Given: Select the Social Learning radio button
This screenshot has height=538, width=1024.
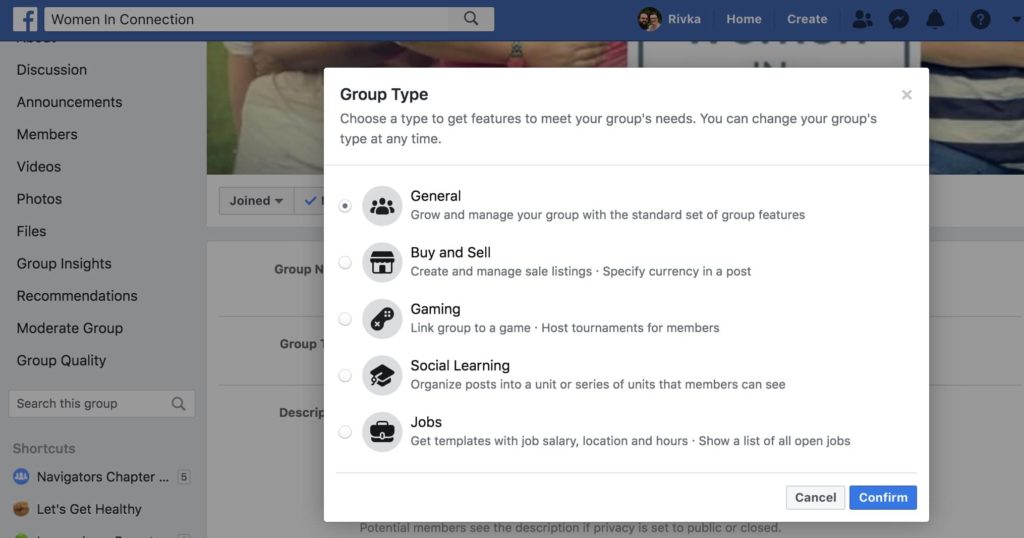Looking at the screenshot, I should click(345, 376).
